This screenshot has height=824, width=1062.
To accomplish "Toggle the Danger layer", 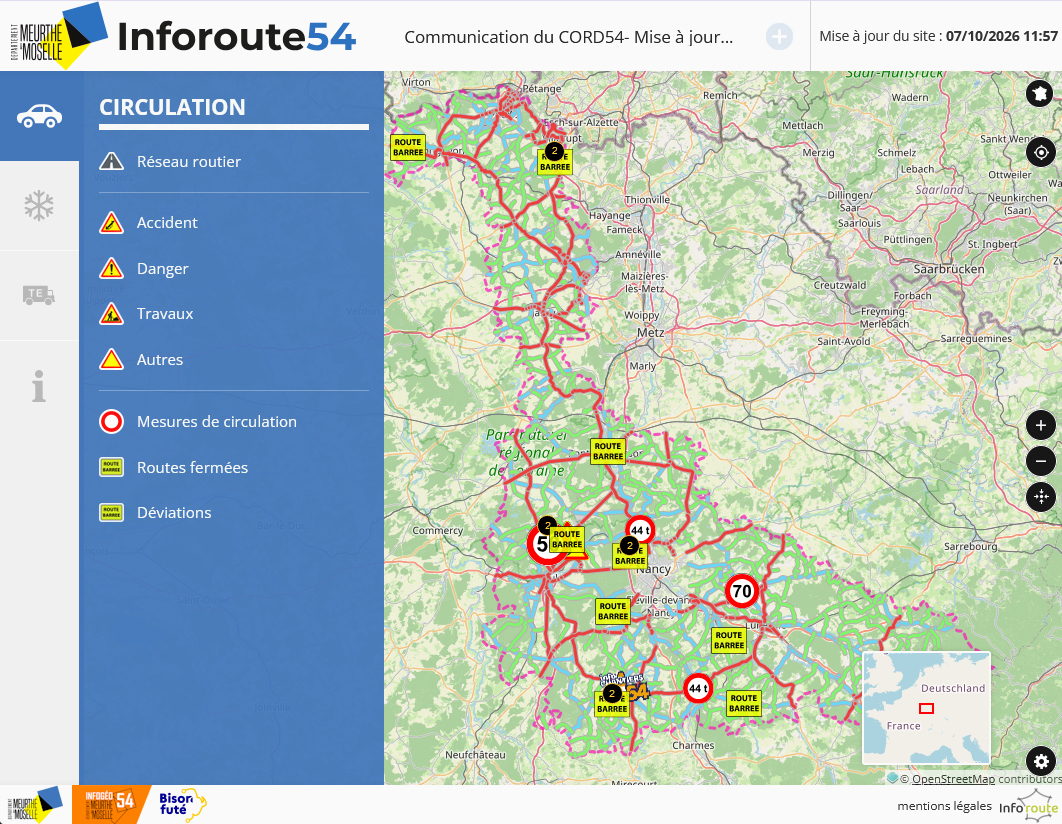I will click(x=144, y=268).
